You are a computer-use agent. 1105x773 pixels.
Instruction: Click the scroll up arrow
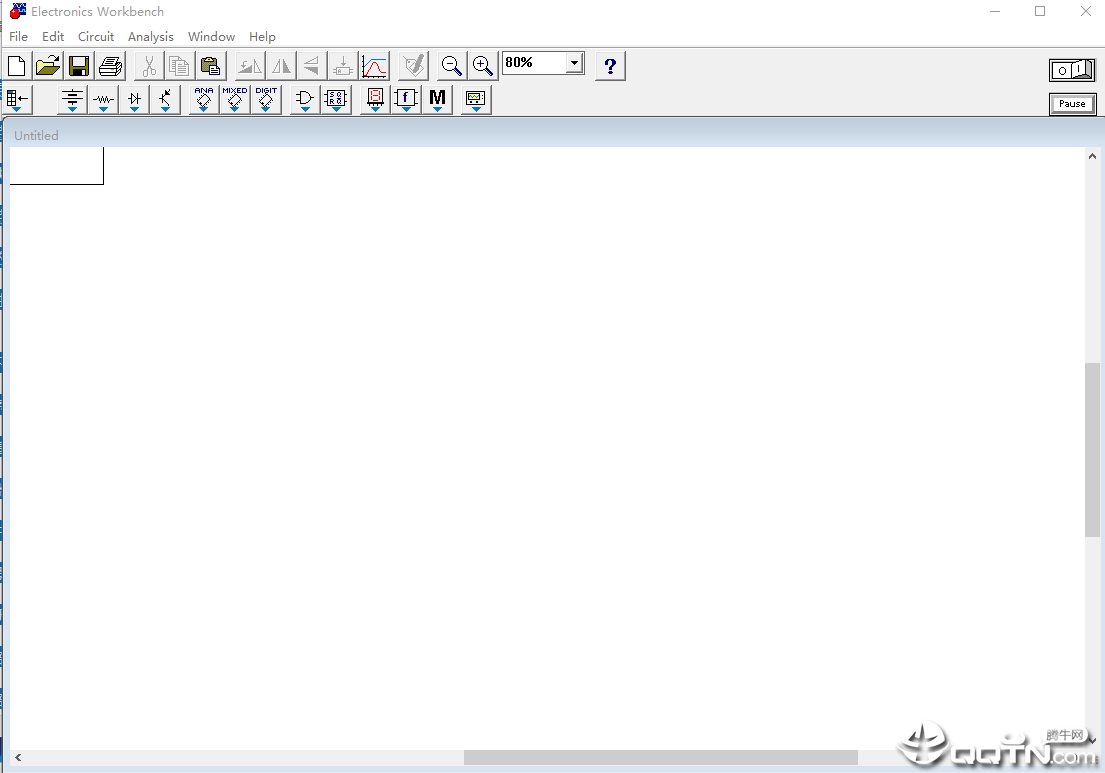click(x=1092, y=156)
